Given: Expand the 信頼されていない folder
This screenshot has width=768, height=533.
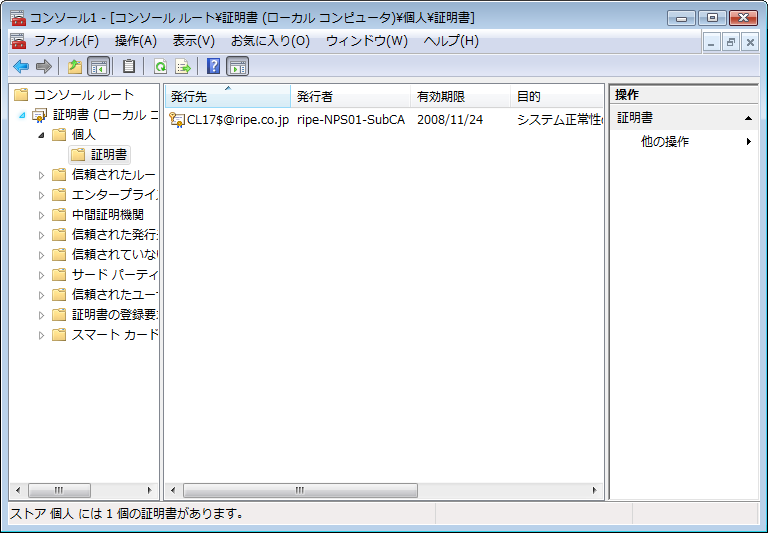Looking at the screenshot, I should [42, 255].
